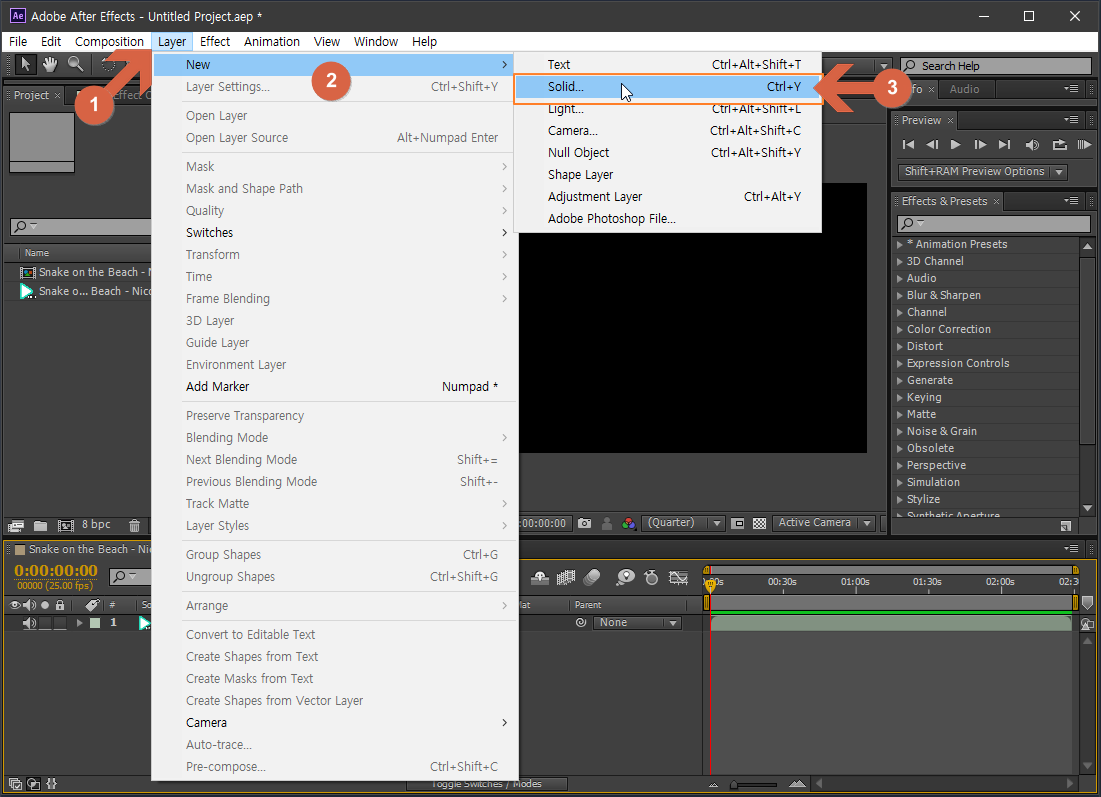Open the Effect menu
The width and height of the screenshot is (1101, 797).
pyautogui.click(x=215, y=41)
